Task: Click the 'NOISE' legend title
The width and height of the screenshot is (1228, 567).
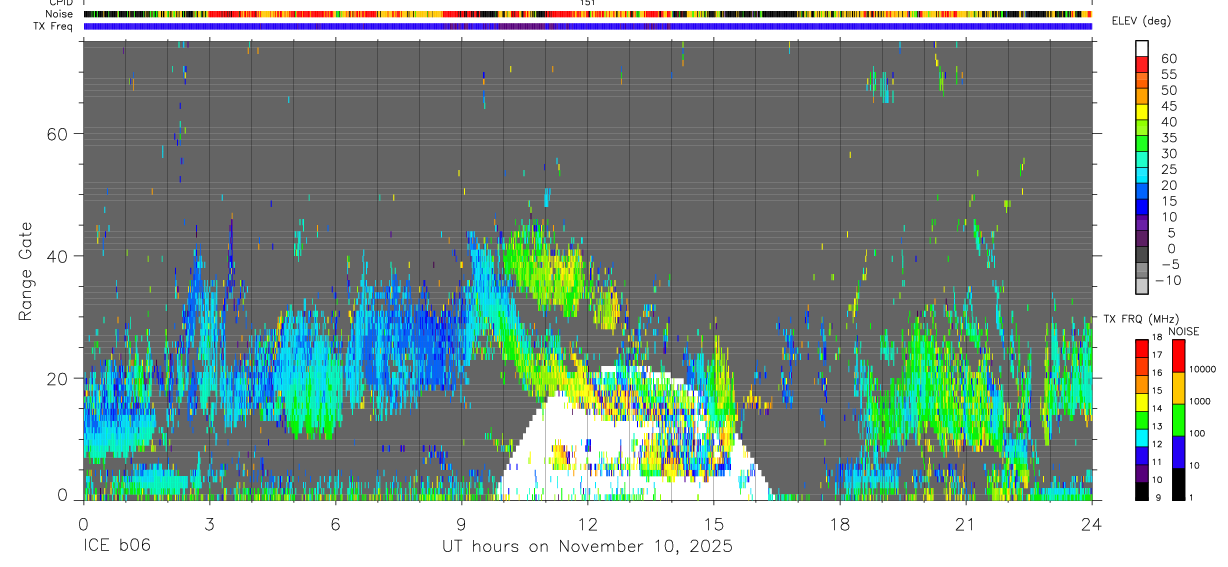Action: 1183,331
